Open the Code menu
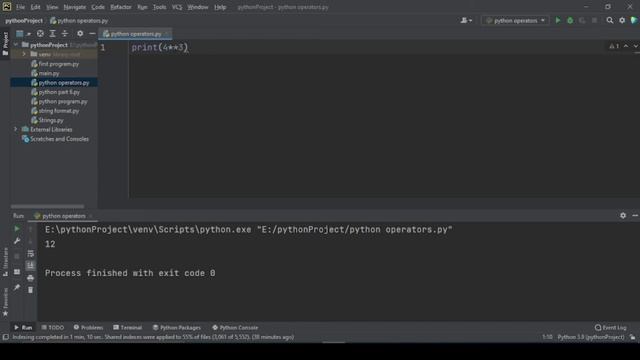 click(x=98, y=7)
